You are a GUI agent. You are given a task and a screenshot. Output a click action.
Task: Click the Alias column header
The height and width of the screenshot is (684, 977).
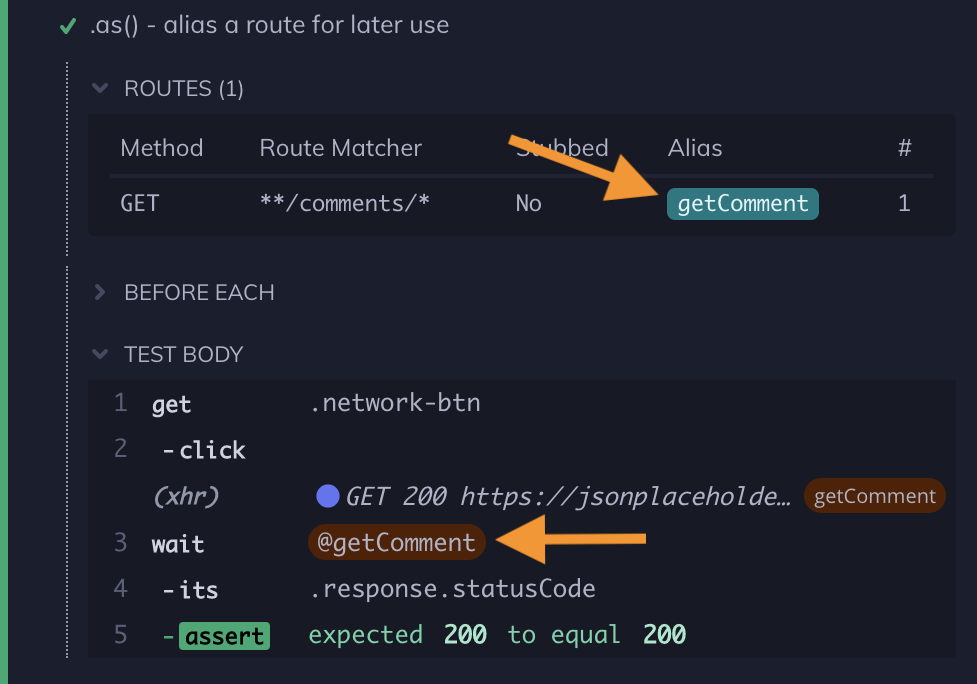[694, 147]
